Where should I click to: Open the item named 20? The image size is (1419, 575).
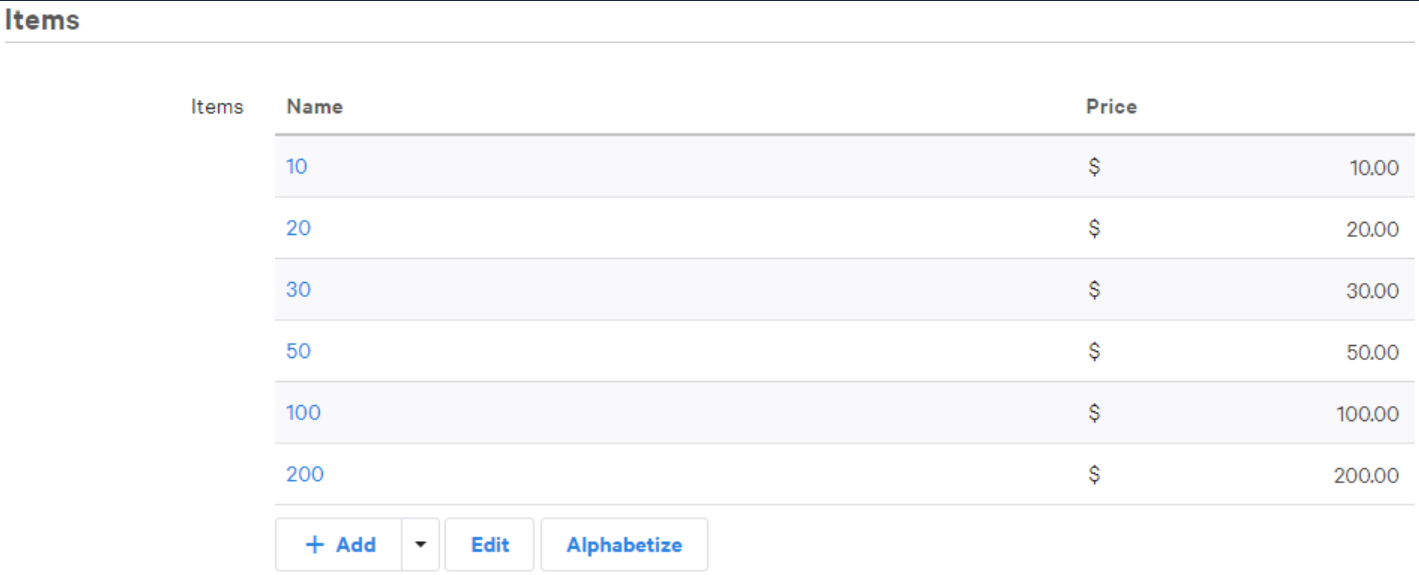coord(298,228)
